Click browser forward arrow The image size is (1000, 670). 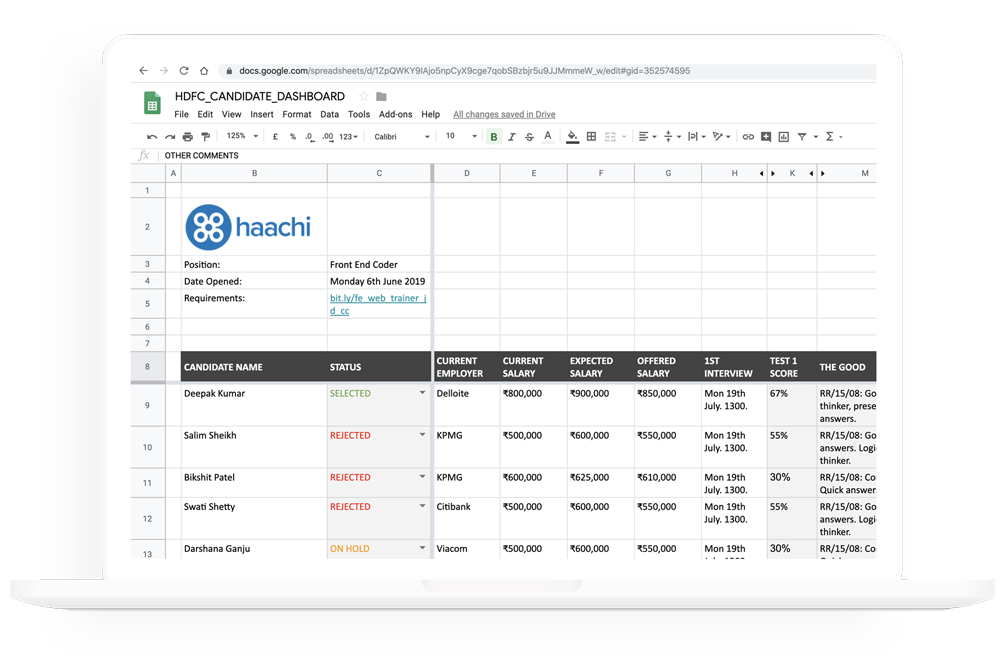pyautogui.click(x=164, y=71)
